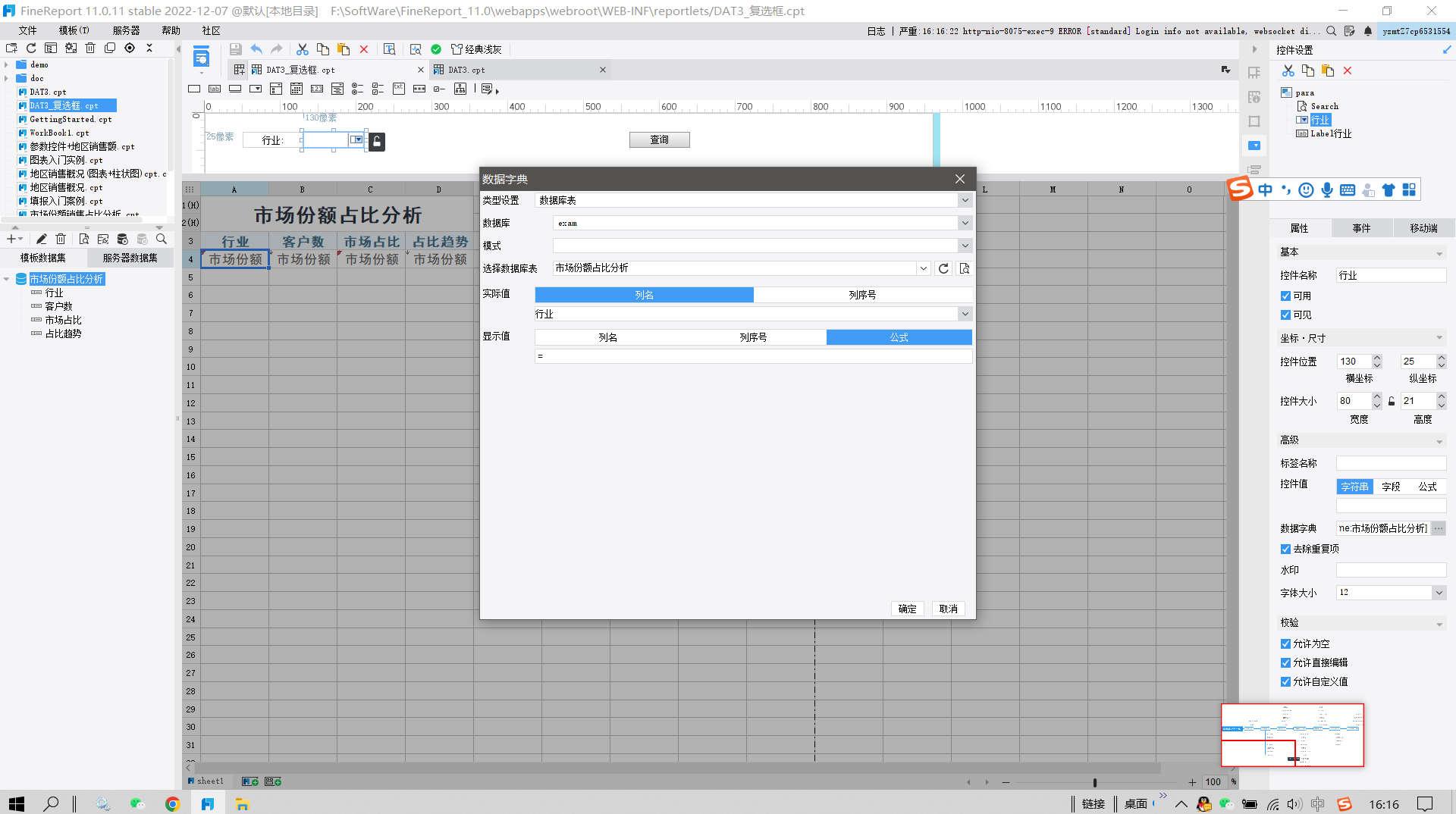Open Chrome from the Windows taskbar
This screenshot has height=814, width=1456.
point(172,804)
